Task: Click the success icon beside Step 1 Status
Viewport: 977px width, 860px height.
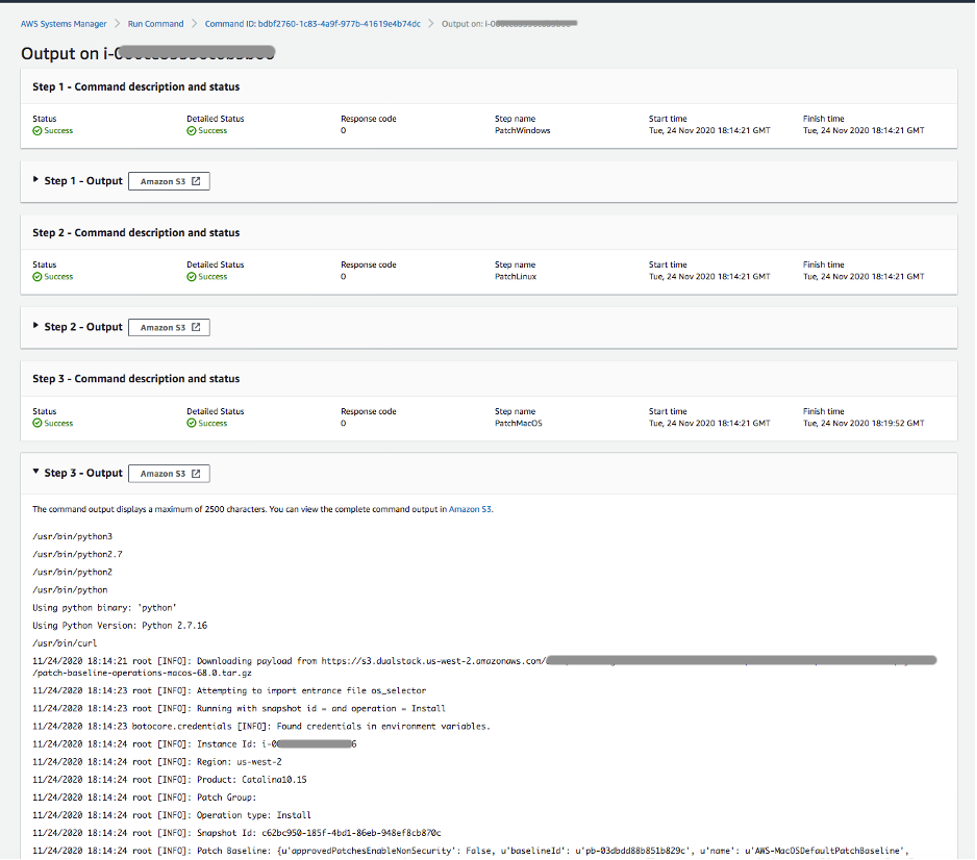Action: (36, 130)
